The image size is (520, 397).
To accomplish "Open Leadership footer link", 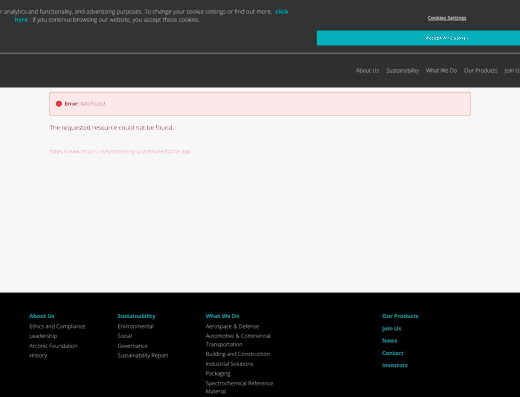I will (x=43, y=336).
